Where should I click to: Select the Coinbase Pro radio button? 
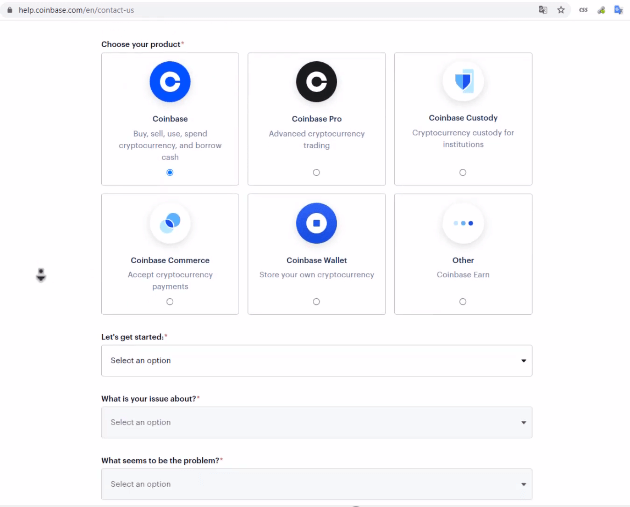317,172
